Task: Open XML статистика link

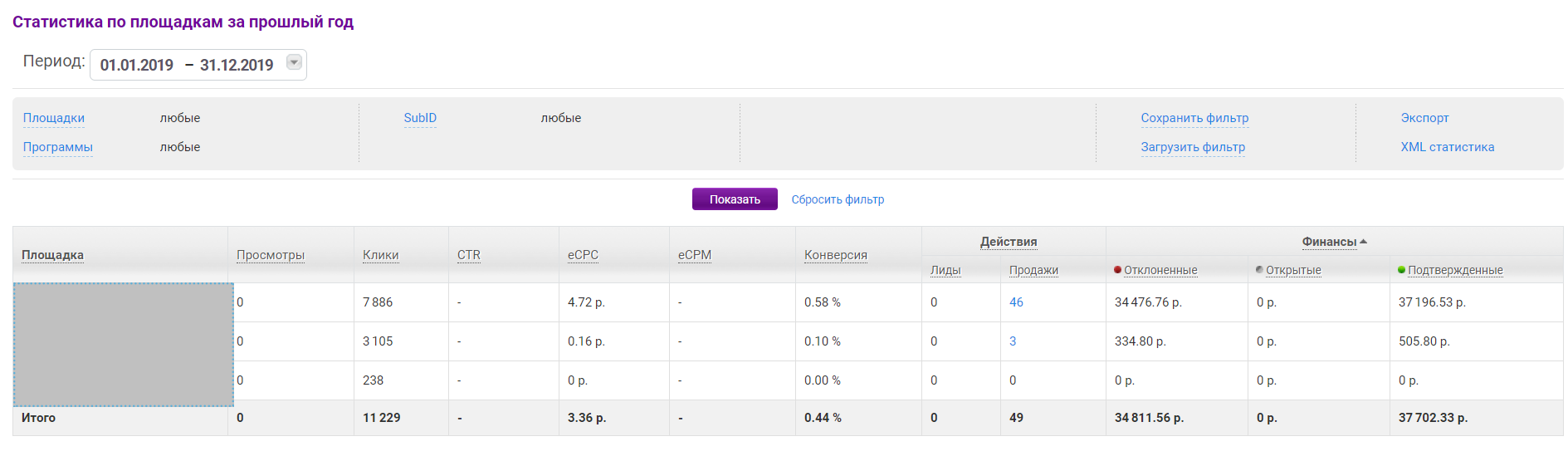Action: click(1448, 147)
